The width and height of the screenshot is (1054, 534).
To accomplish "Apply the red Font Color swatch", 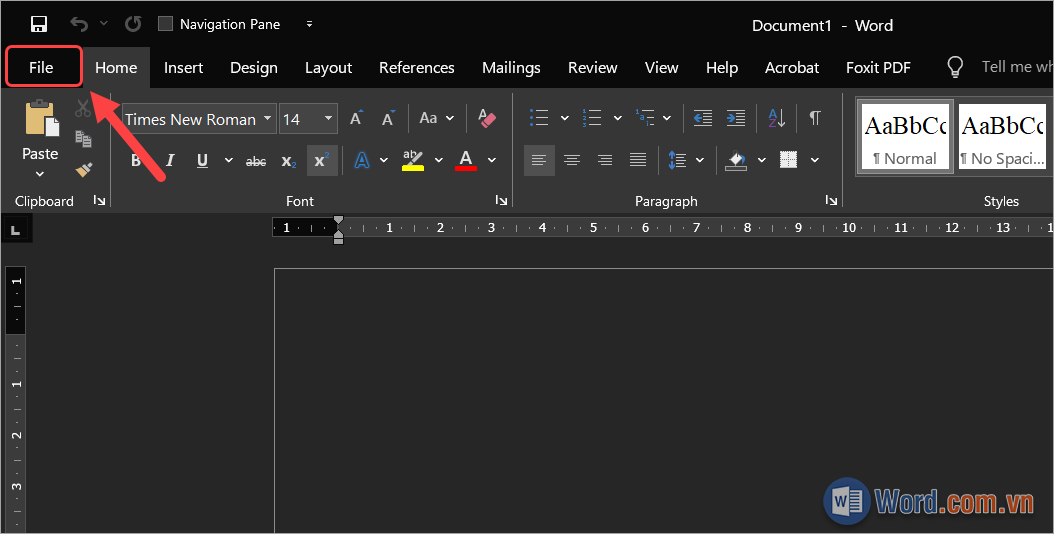I will [466, 160].
